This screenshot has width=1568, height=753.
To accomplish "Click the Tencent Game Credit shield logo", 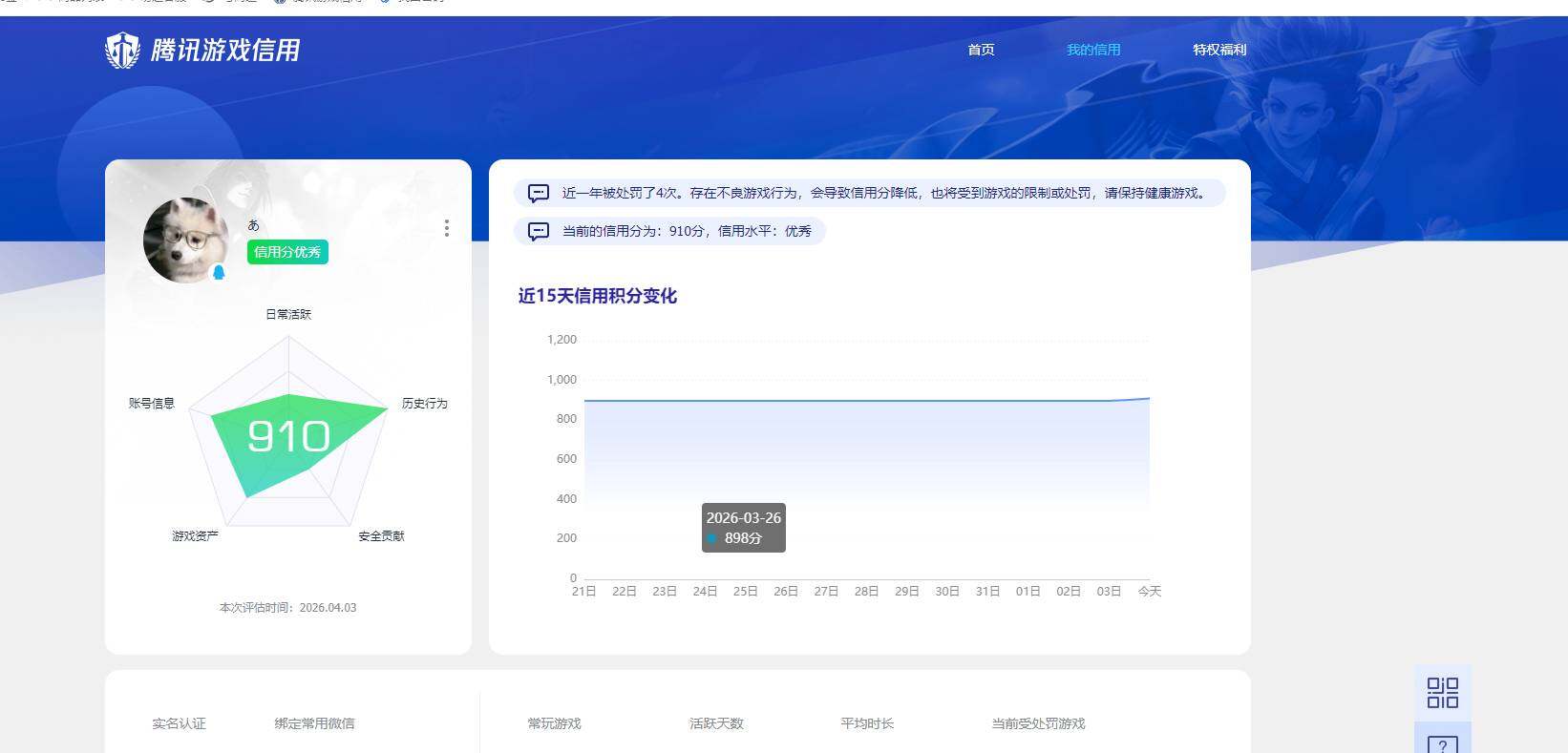I will (x=122, y=50).
